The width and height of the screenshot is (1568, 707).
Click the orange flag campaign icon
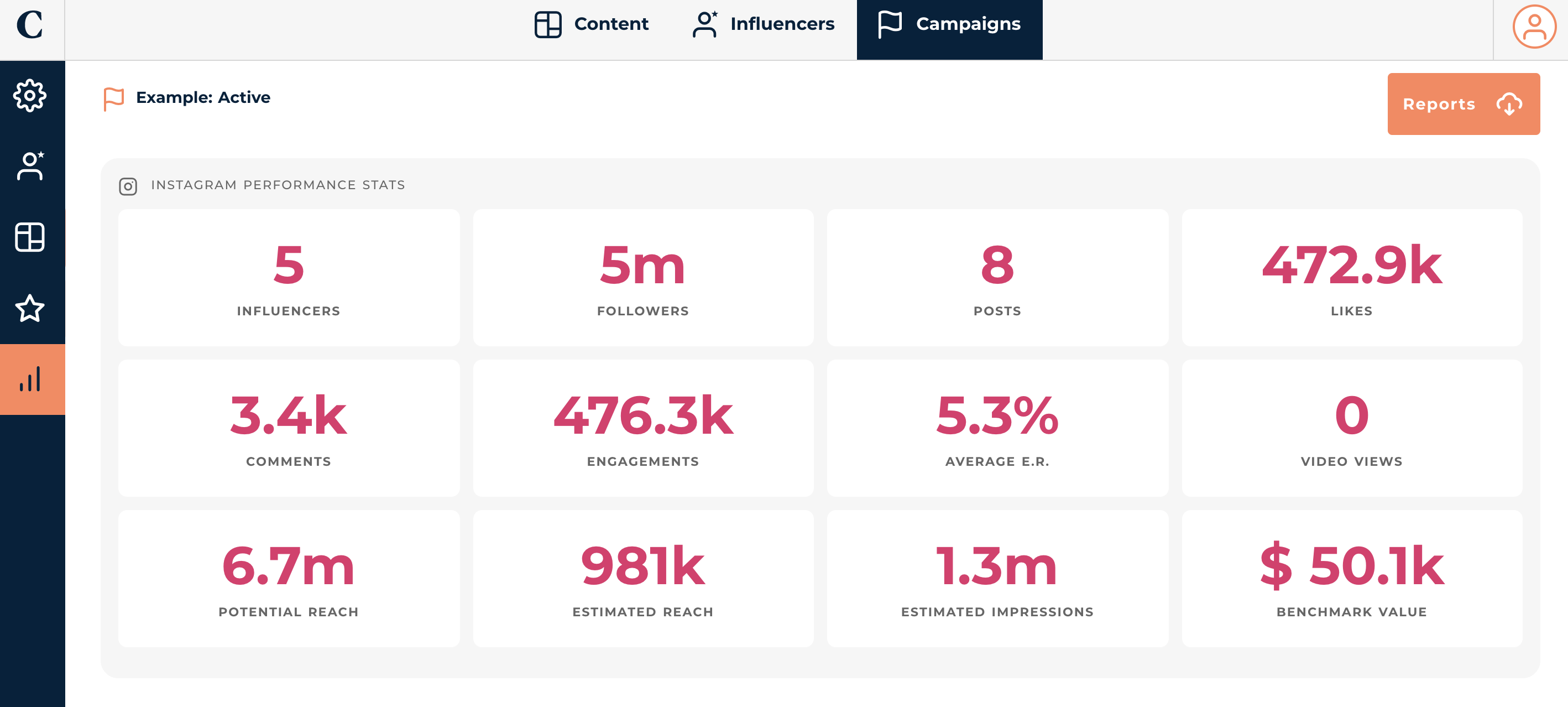tap(114, 98)
